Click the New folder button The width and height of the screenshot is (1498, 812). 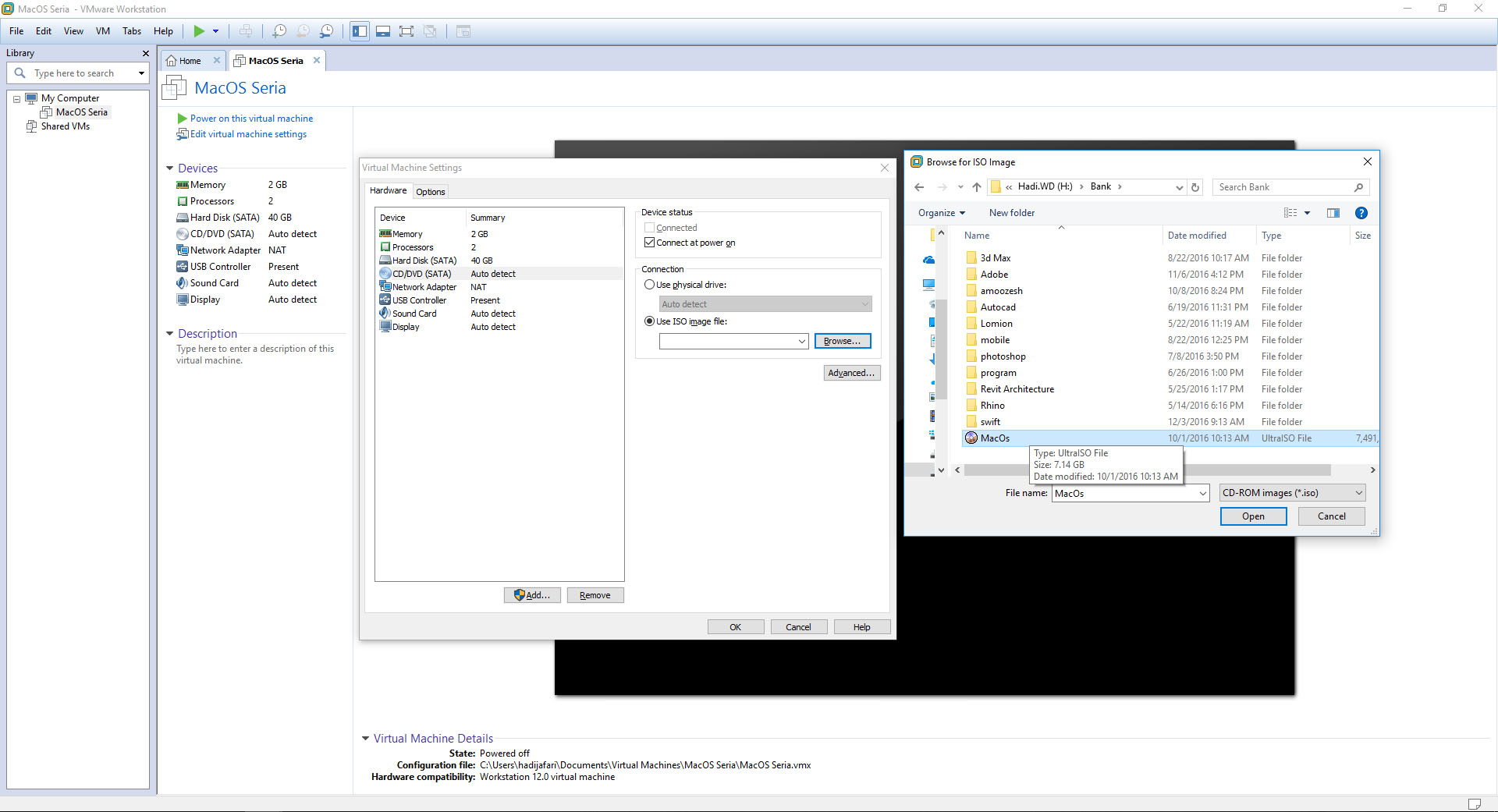point(1012,213)
